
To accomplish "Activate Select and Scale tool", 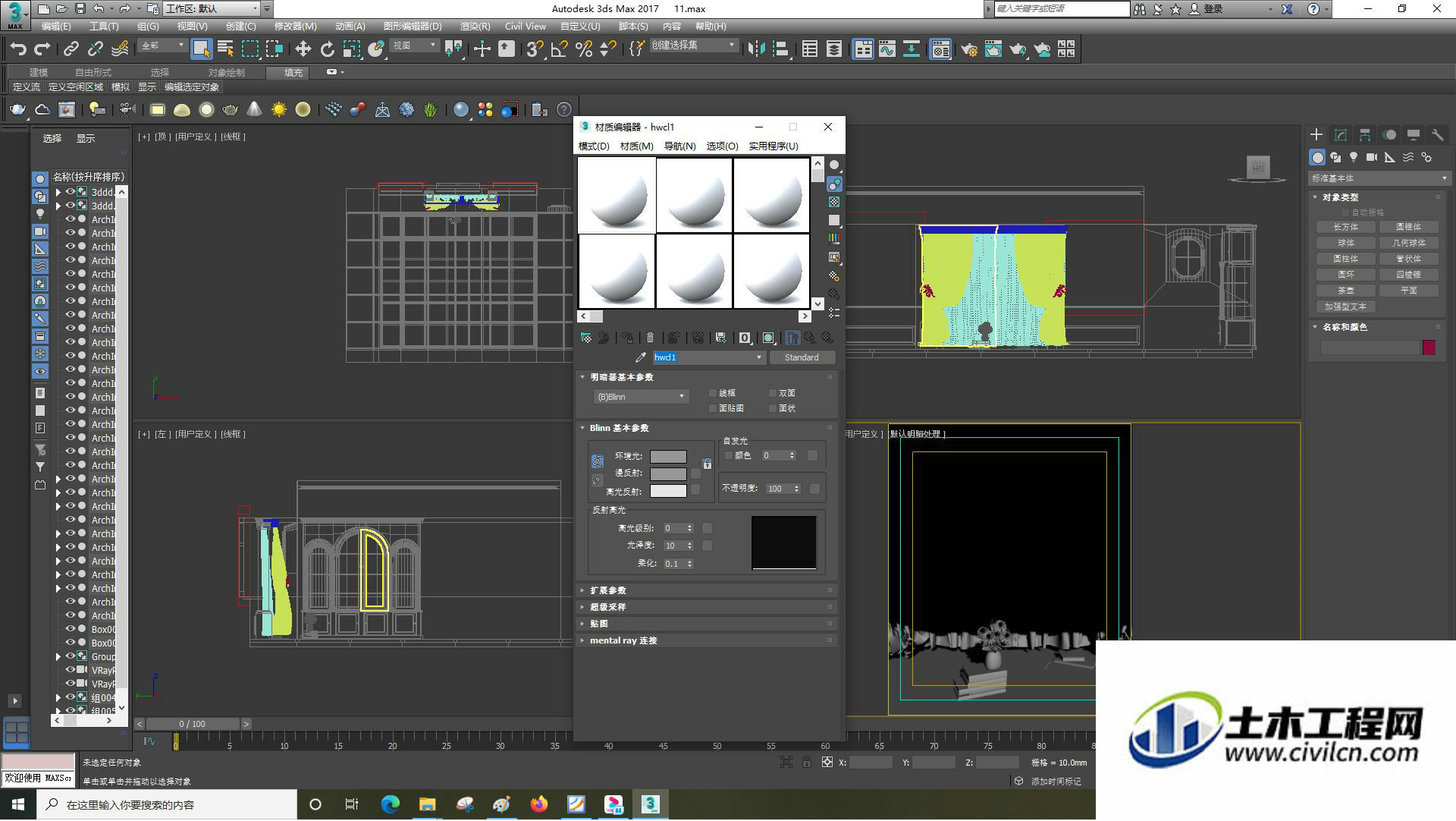I will point(351,49).
